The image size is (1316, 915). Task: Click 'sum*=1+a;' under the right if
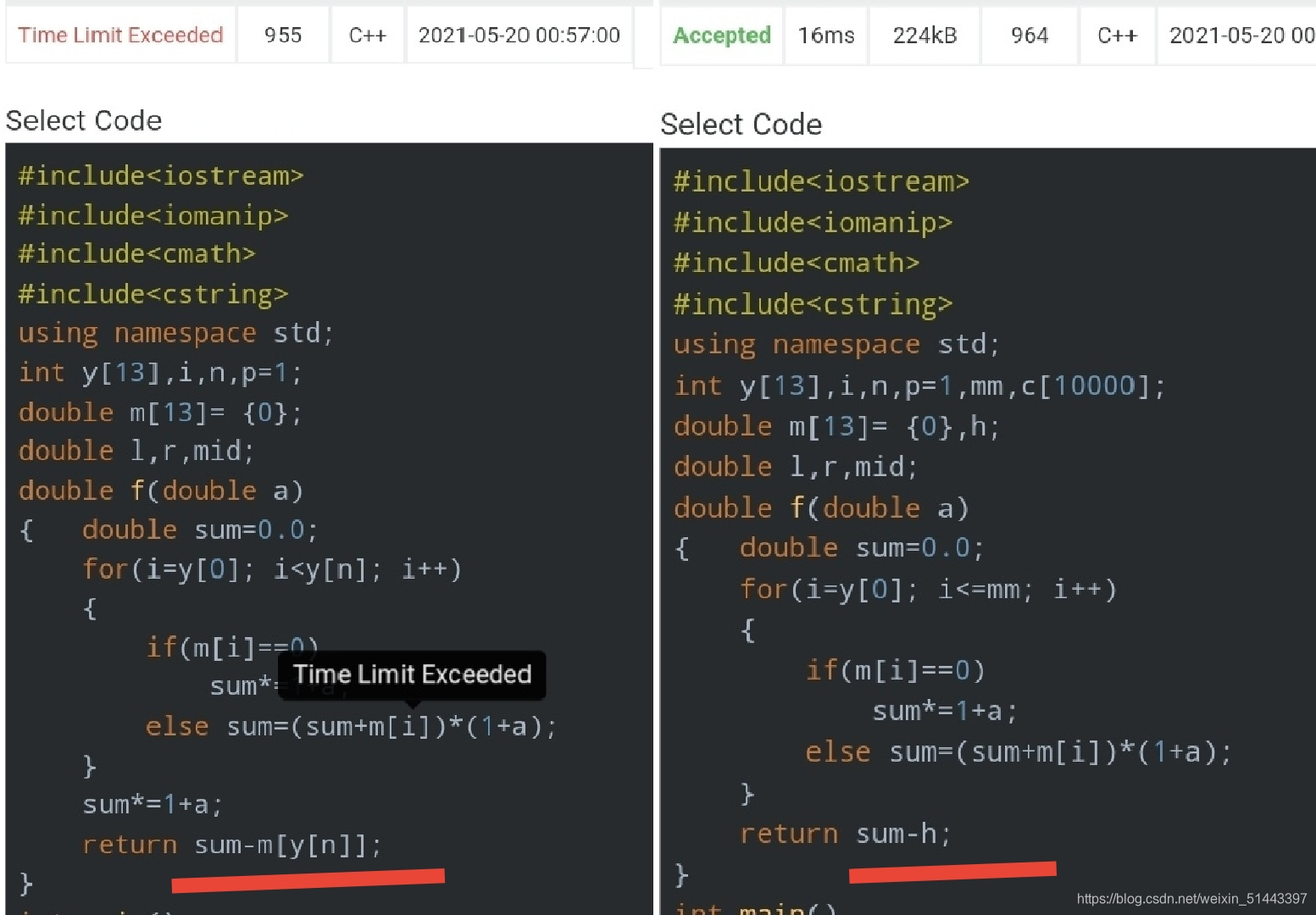[945, 711]
